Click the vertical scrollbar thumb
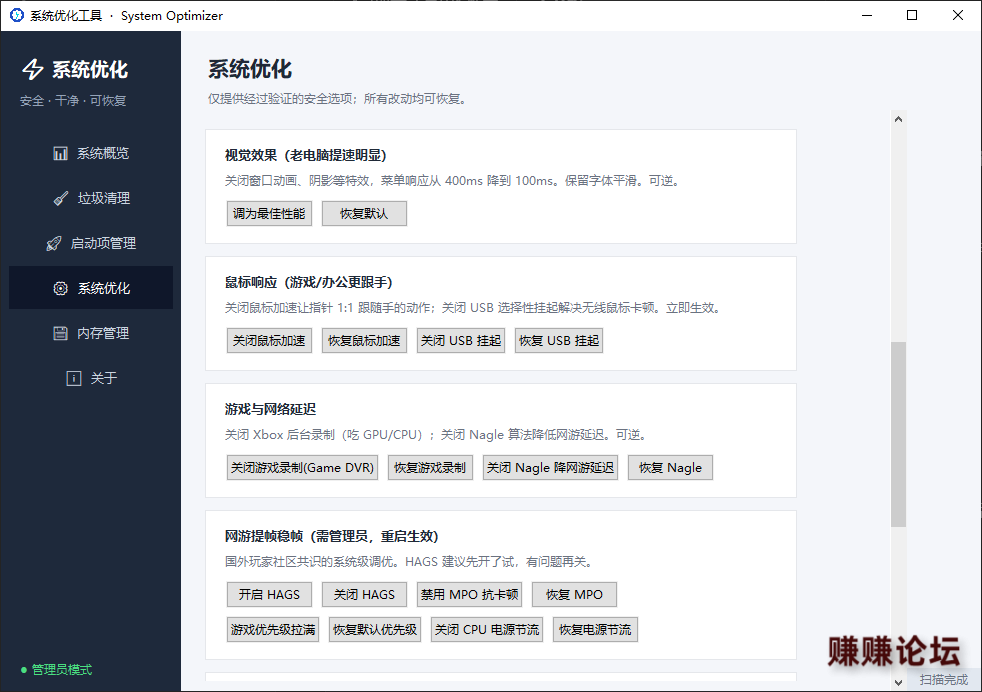The width and height of the screenshot is (982, 692). coord(899,435)
